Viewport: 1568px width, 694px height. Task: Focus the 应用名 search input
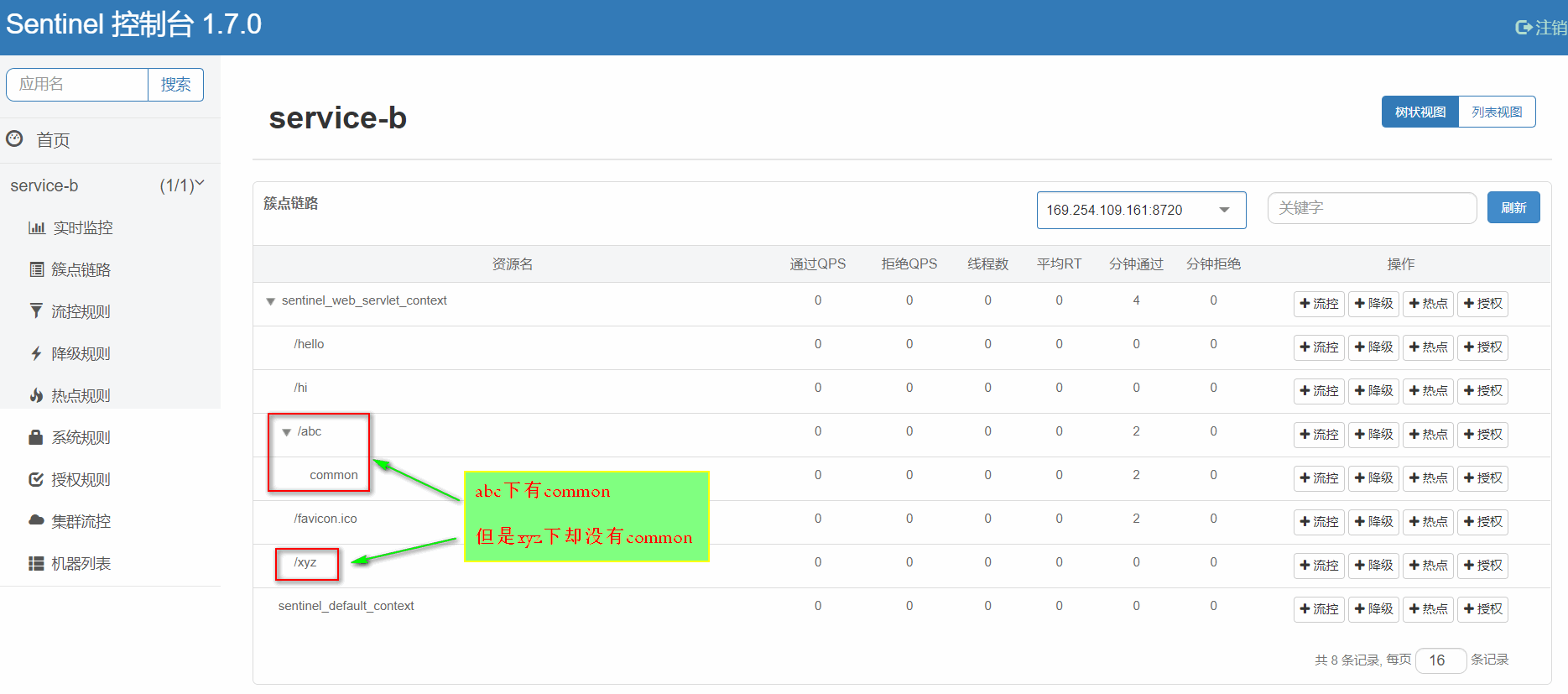[77, 85]
